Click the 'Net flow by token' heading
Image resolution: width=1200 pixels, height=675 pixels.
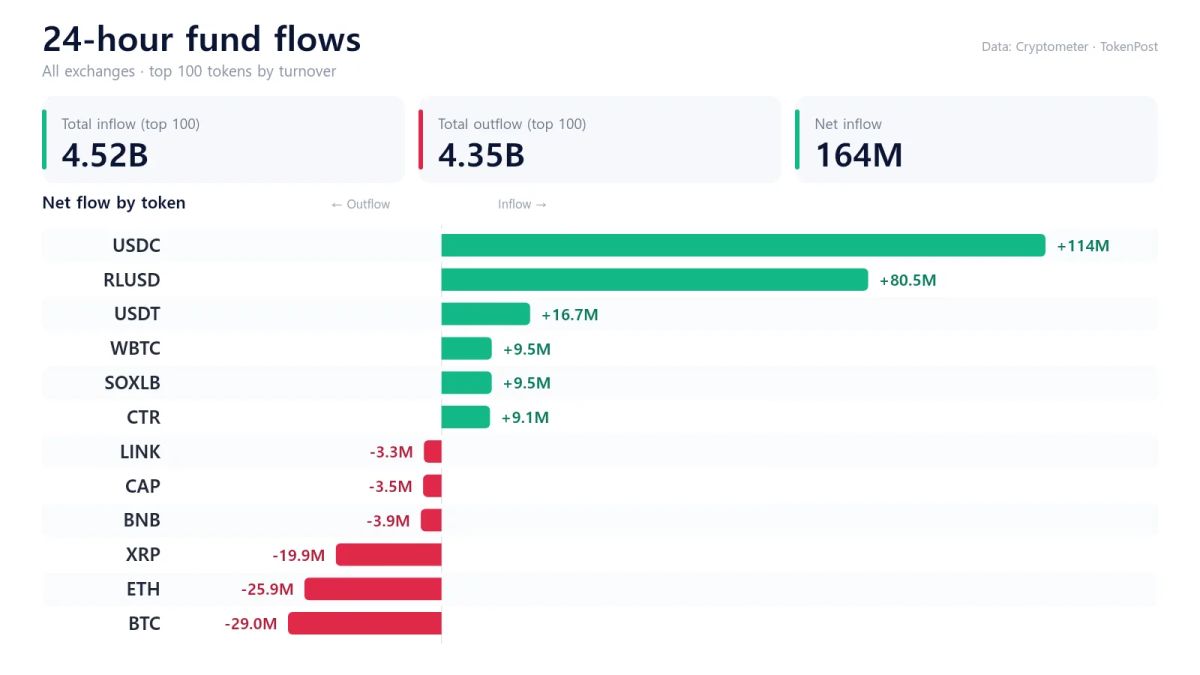114,203
